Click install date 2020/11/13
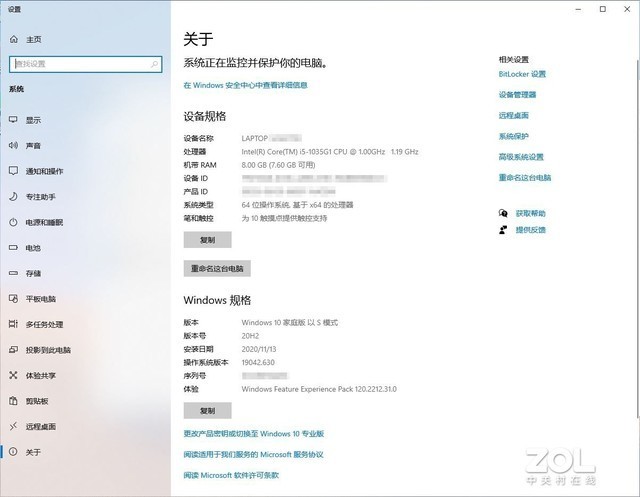Viewport: 640px width, 497px height. pyautogui.click(x=259, y=349)
